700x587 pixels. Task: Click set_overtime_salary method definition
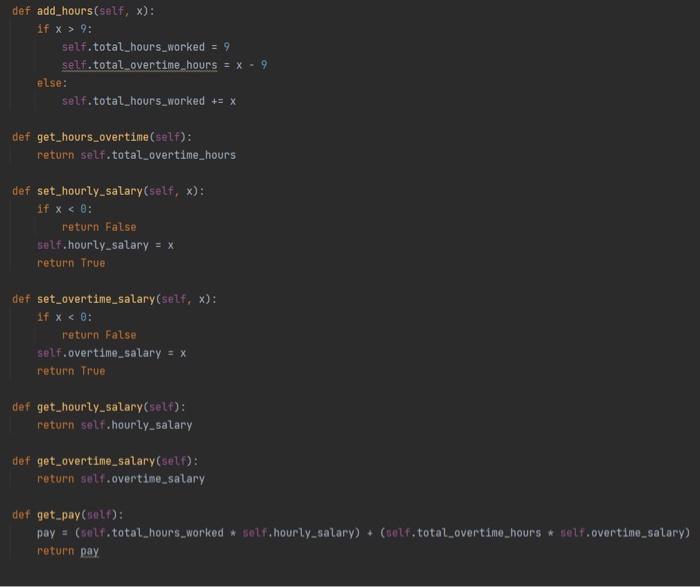click(114, 299)
